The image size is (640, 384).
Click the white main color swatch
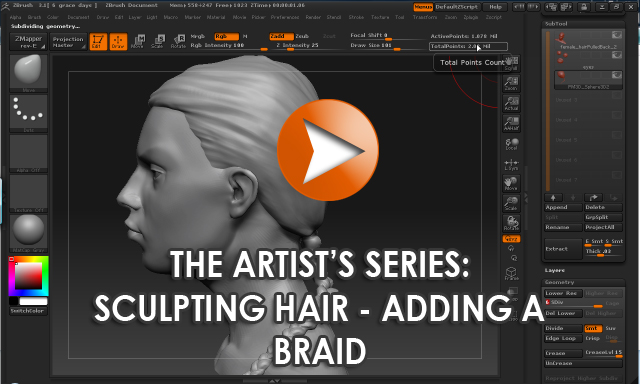[33, 301]
